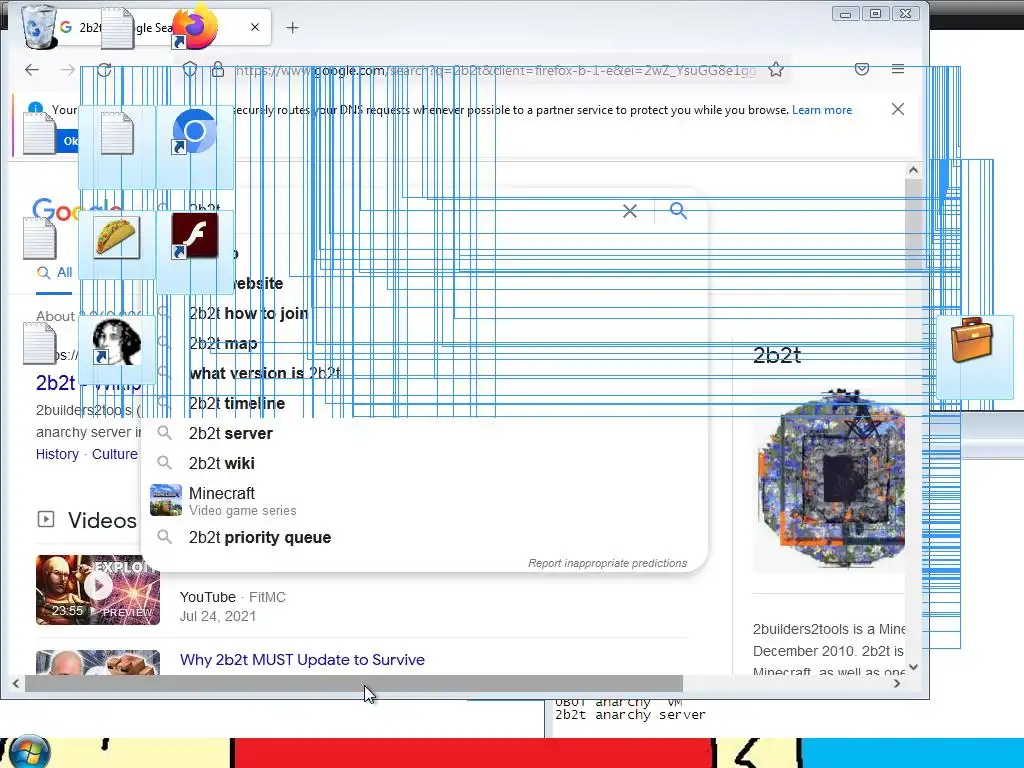Image resolution: width=1024 pixels, height=768 pixels.
Task: Click the browser forward arrow
Action: pos(67,69)
